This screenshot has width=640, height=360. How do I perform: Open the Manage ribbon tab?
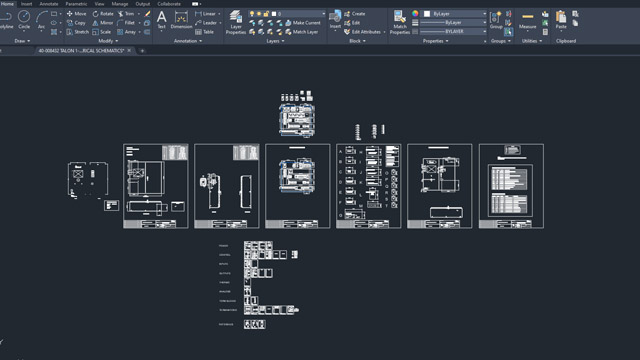tap(120, 4)
